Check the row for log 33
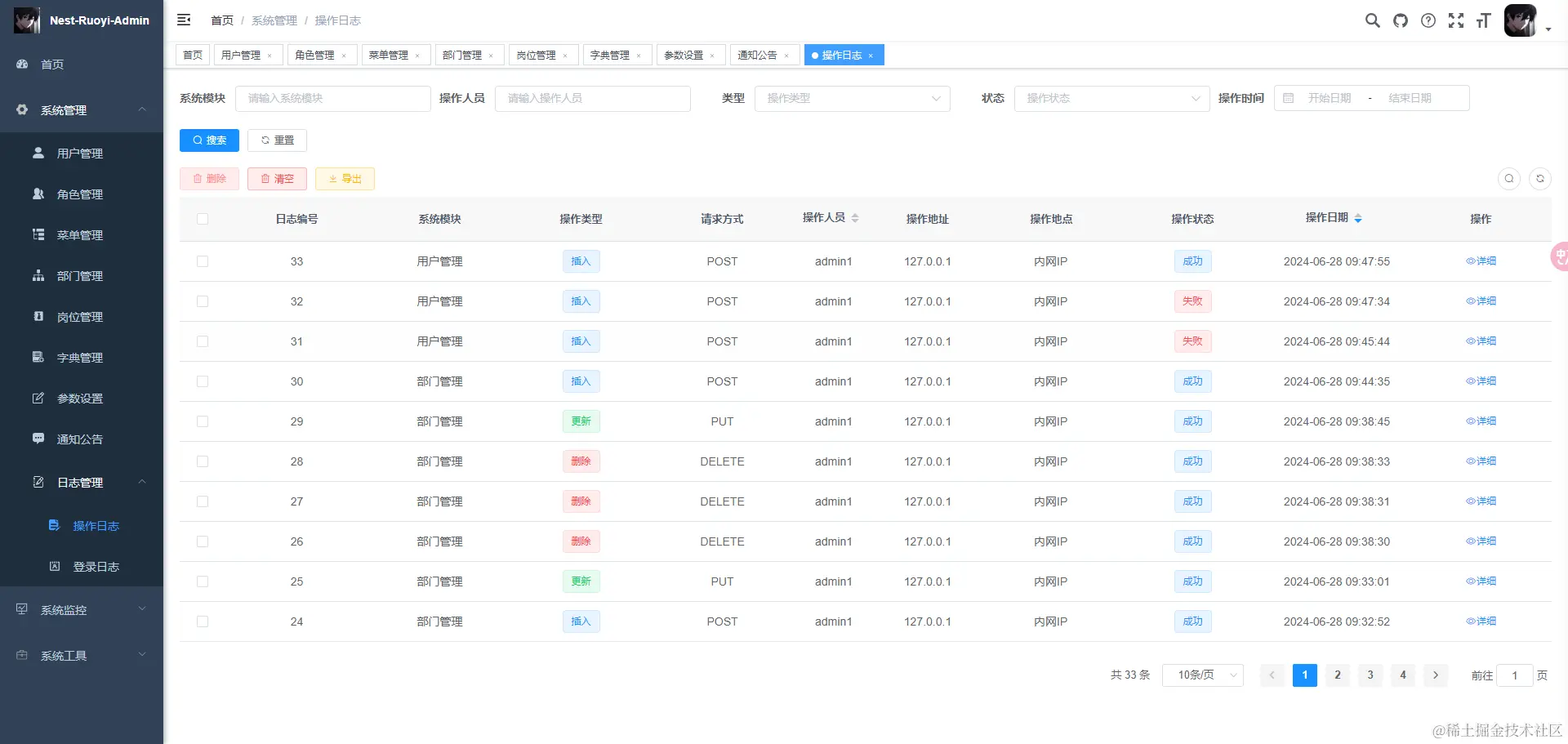This screenshot has height=744, width=1568. point(203,261)
